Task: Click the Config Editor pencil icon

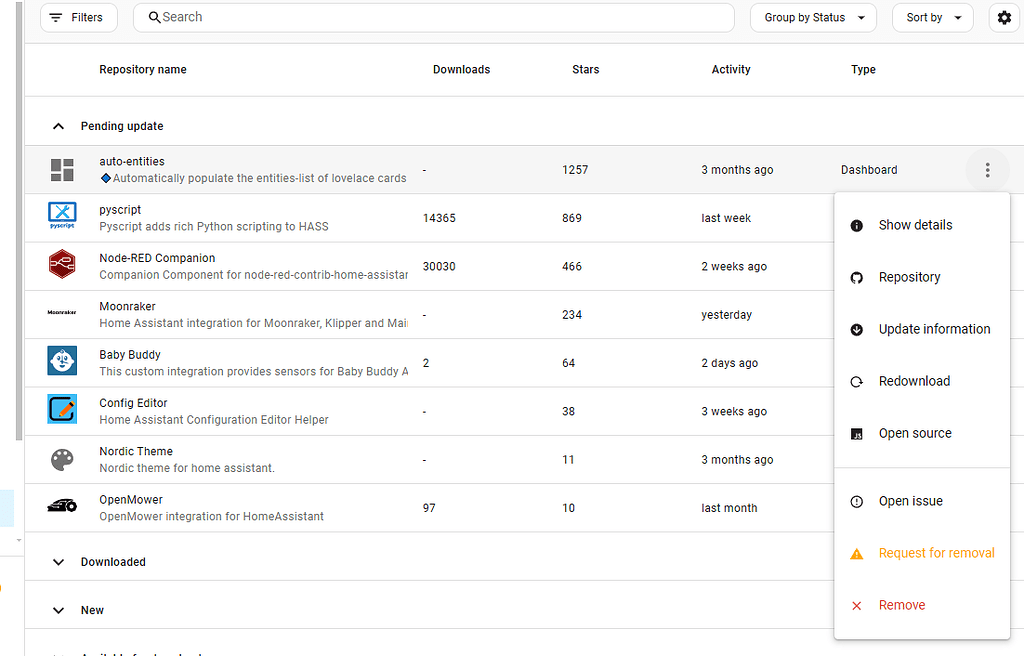Action: click(62, 410)
